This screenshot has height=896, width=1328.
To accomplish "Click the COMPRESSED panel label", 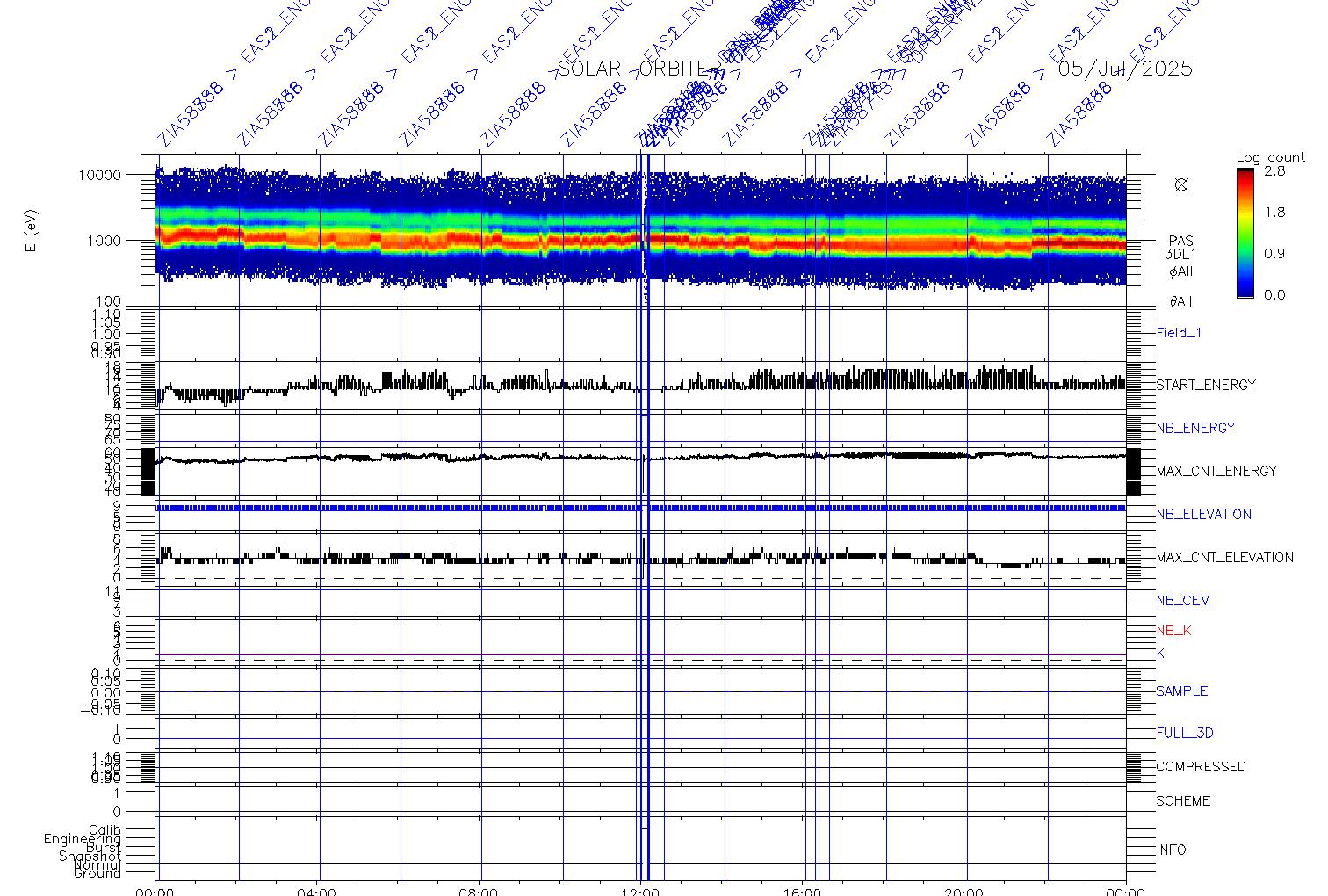I will (x=1201, y=767).
